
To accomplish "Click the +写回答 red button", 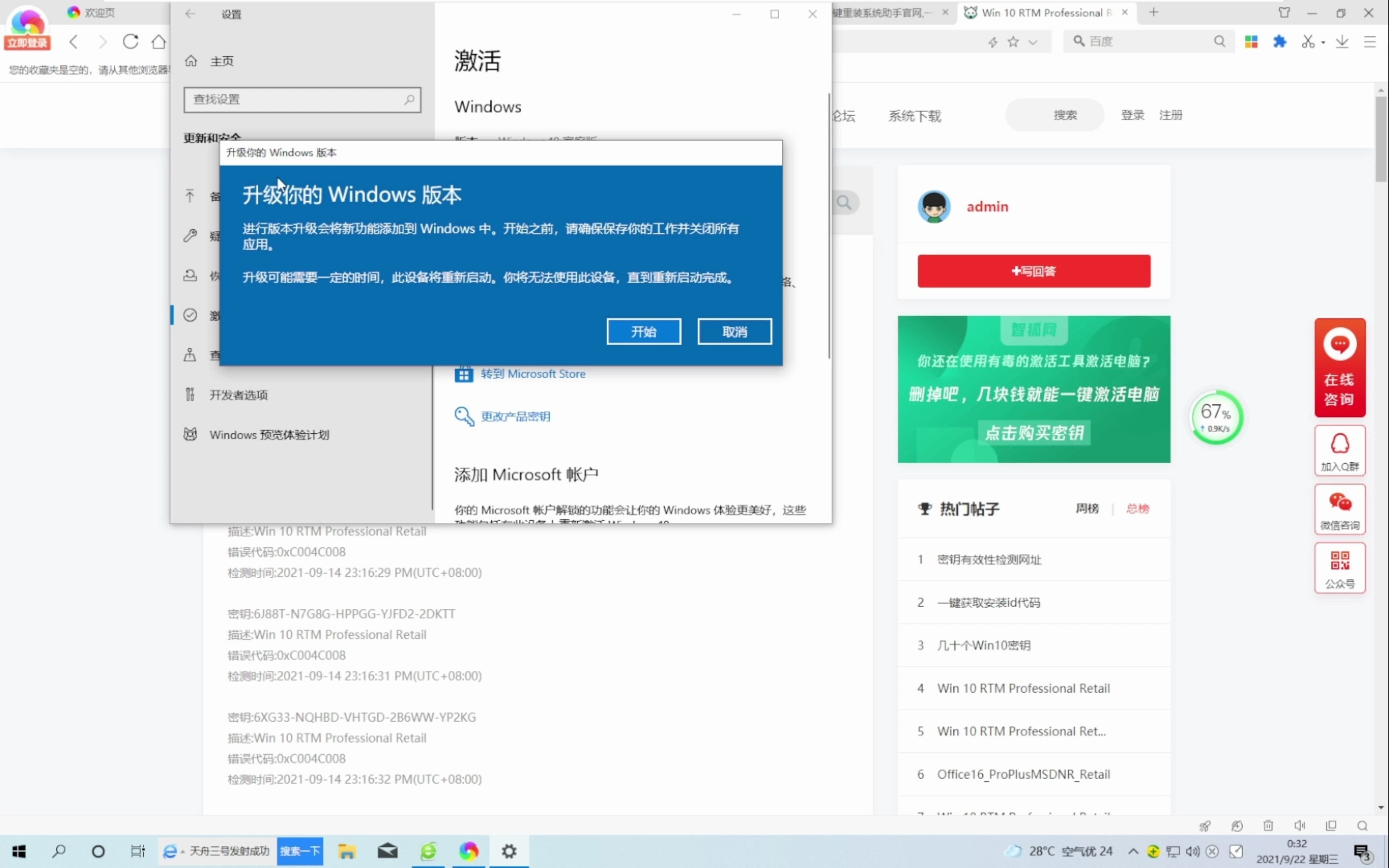I will click(1034, 271).
